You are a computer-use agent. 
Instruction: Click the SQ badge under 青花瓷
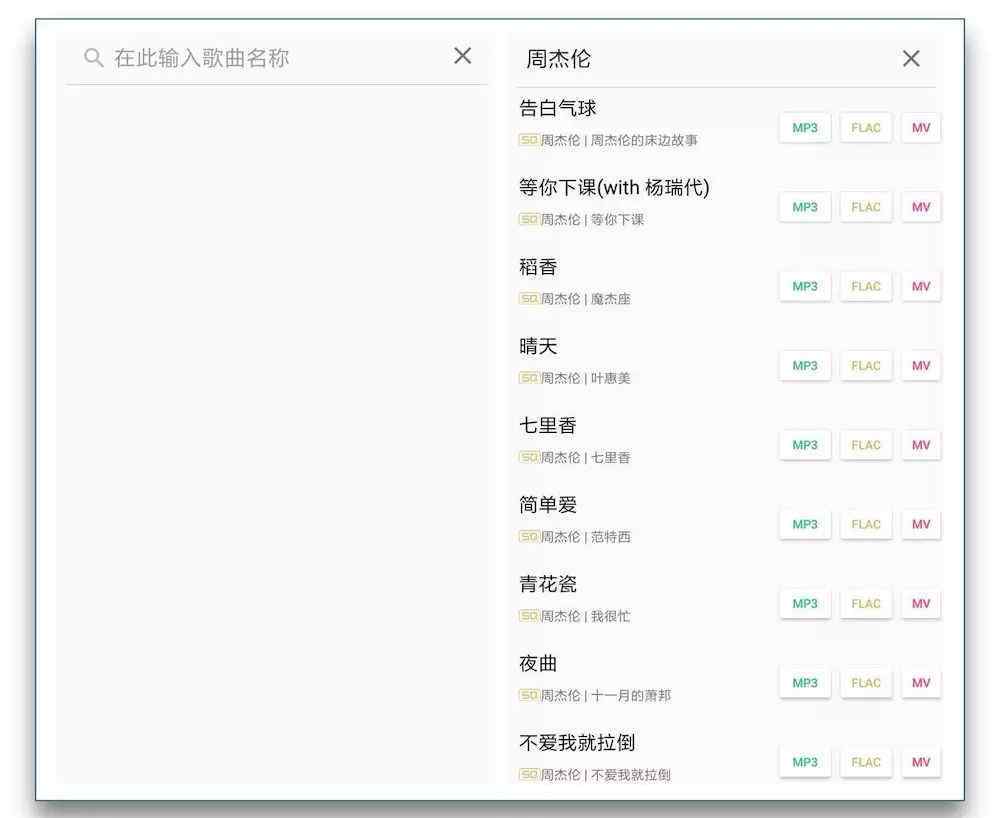coord(529,615)
